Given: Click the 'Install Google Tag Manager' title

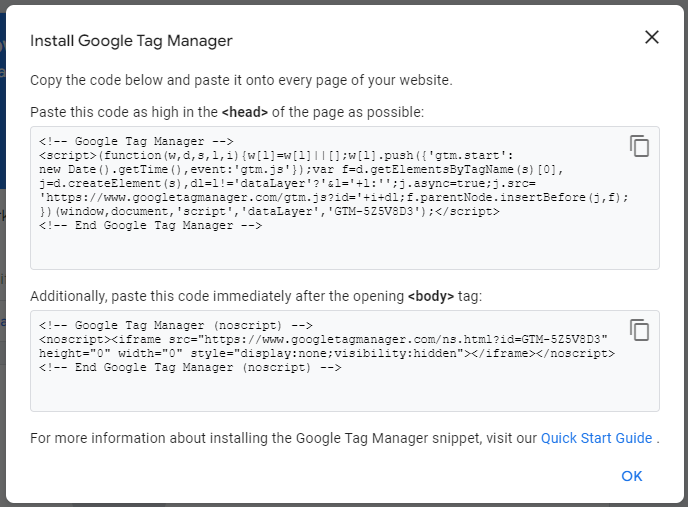Looking at the screenshot, I should pos(131,41).
